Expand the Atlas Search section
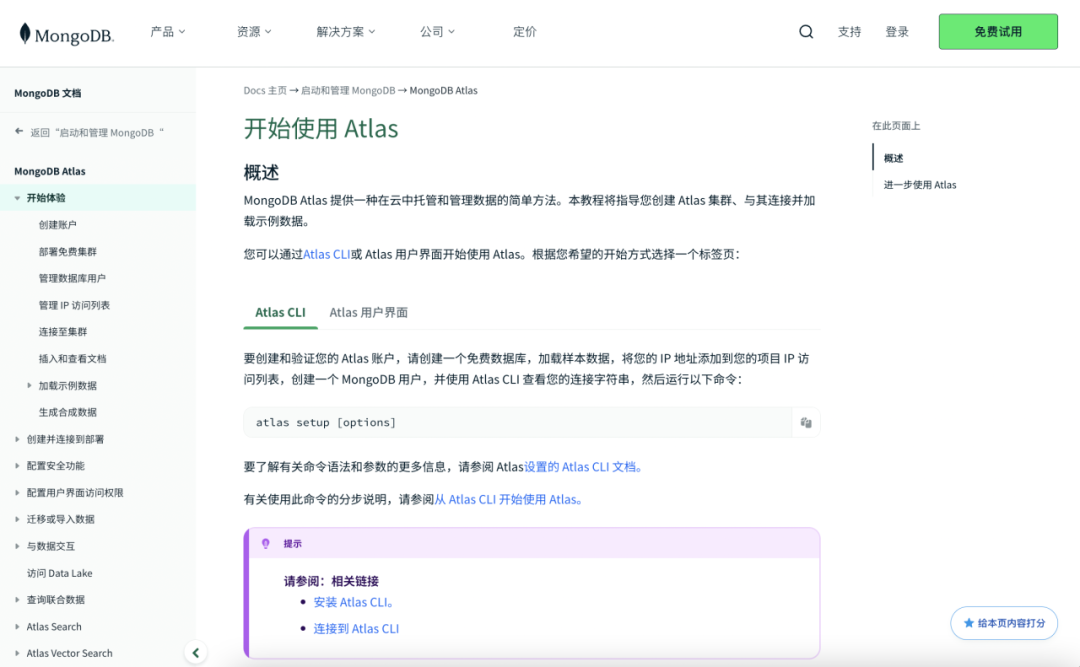 tap(17, 626)
